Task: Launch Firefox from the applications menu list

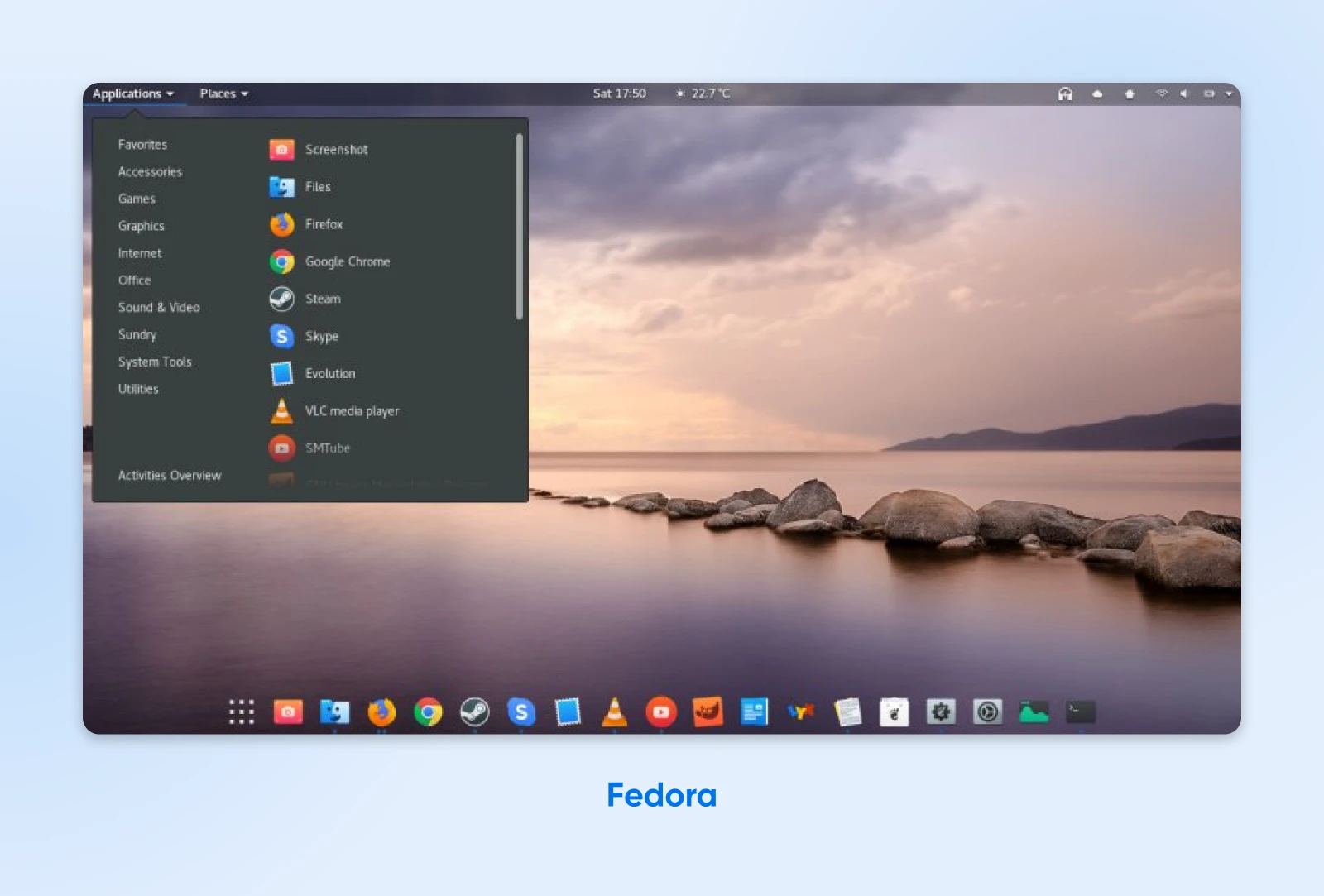Action: pos(305,224)
